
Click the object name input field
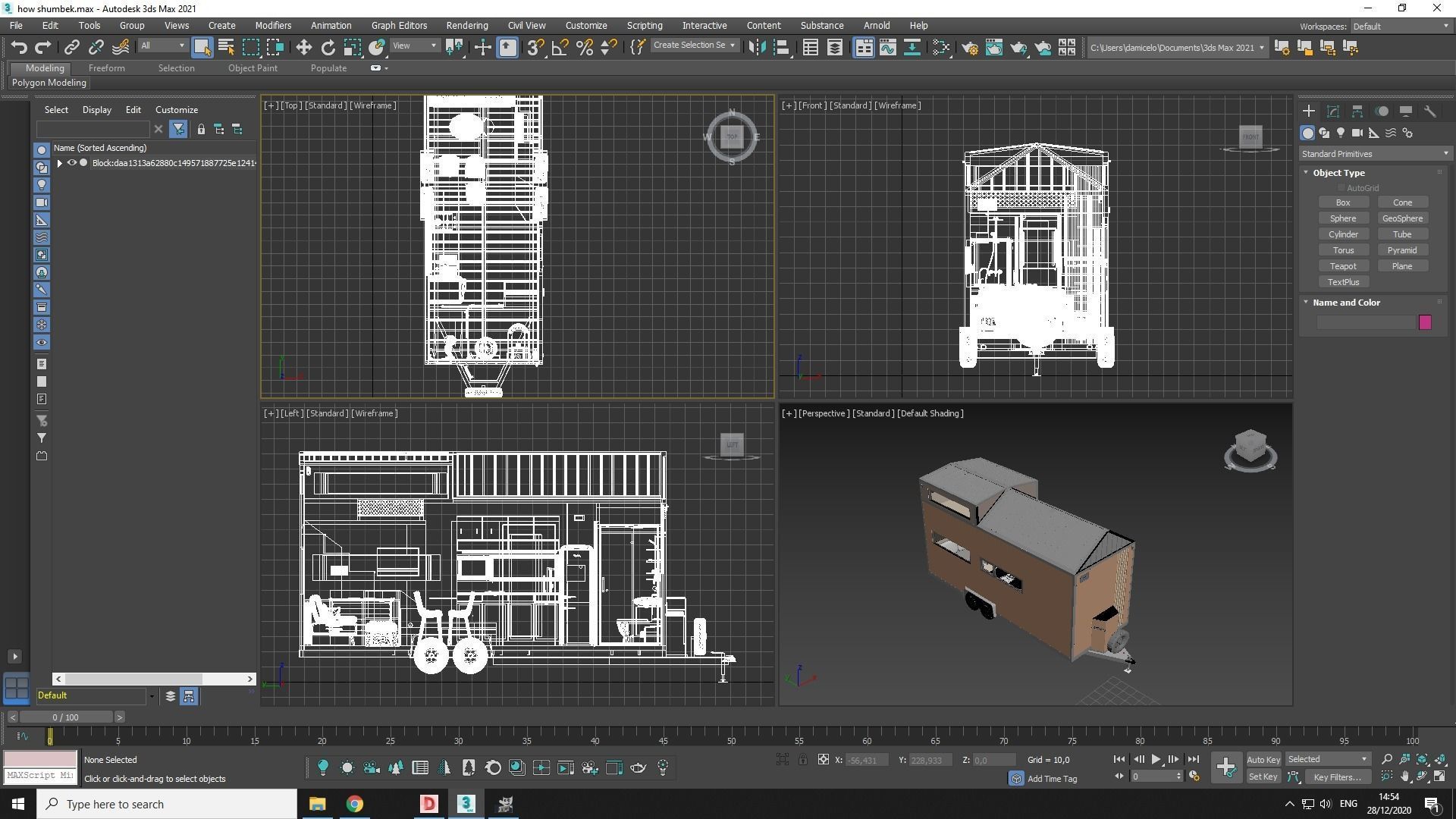pos(1366,322)
